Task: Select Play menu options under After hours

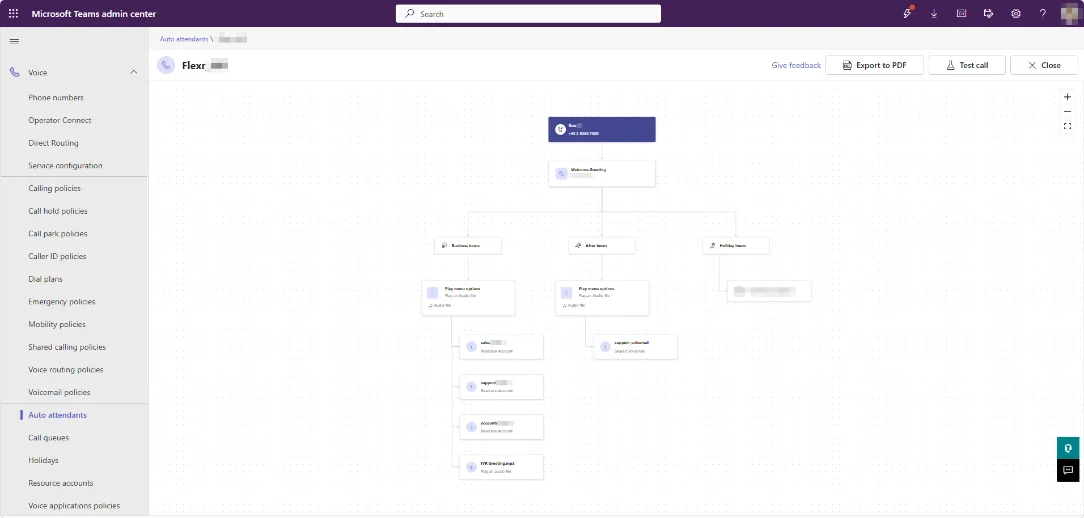Action: pos(602,298)
